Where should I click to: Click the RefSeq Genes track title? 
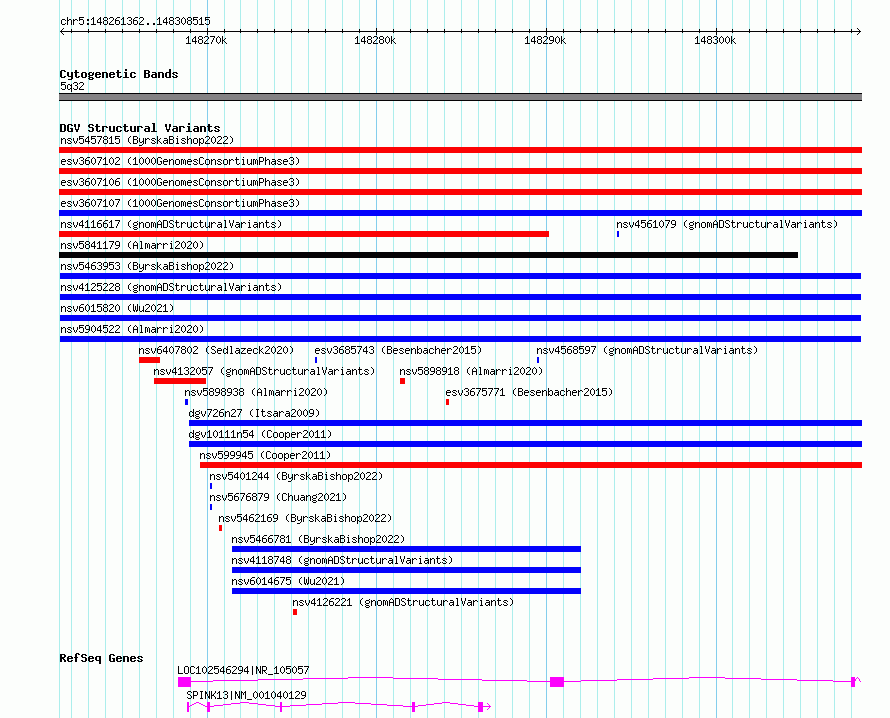101,658
